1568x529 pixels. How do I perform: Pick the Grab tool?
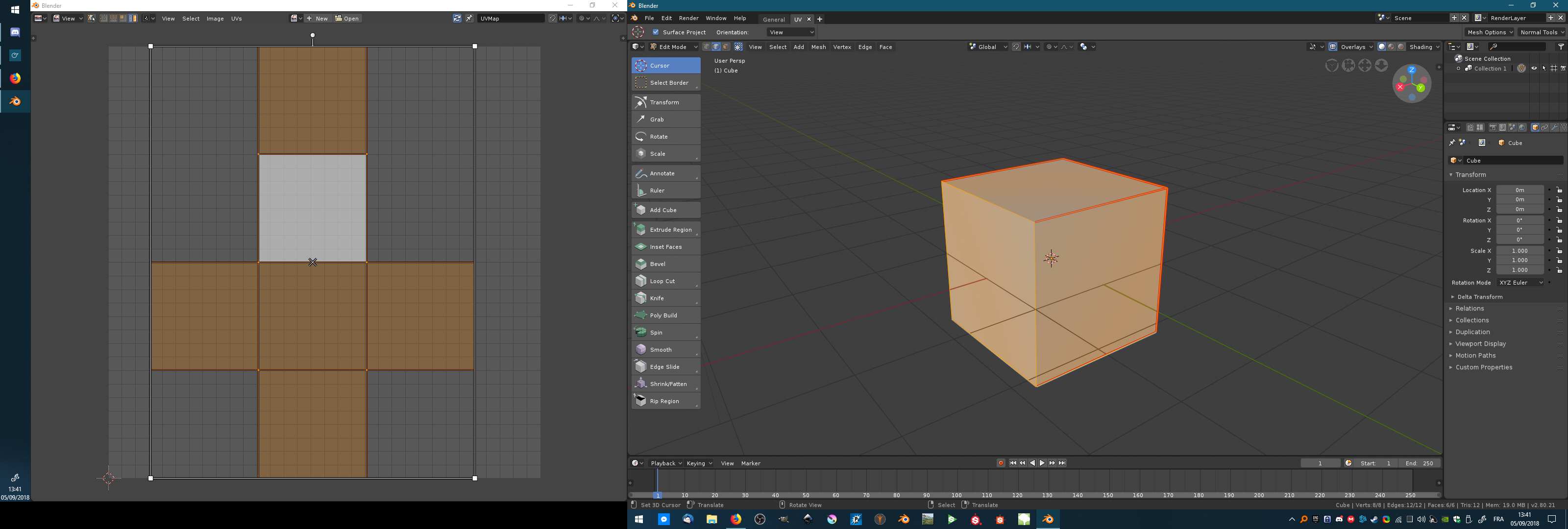point(666,120)
